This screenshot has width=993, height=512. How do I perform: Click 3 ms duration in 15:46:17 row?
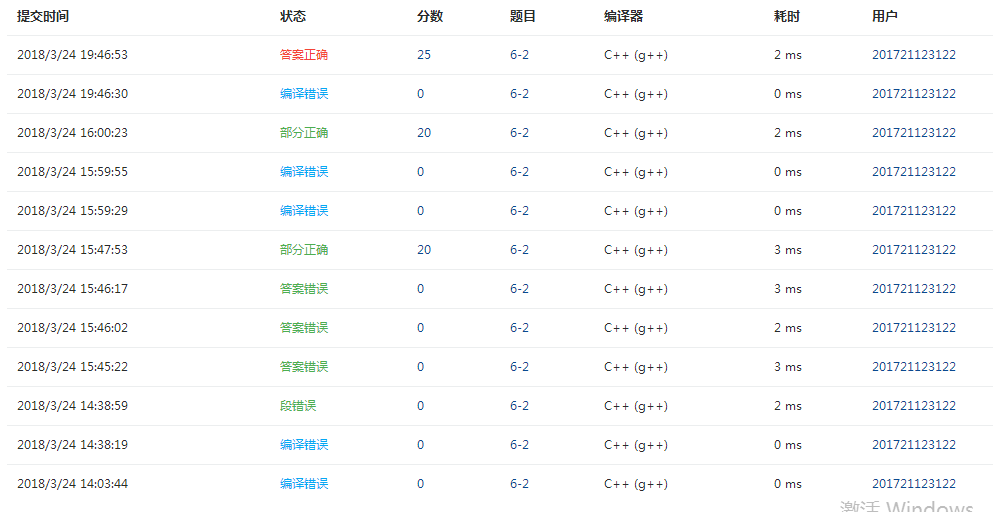coord(788,289)
